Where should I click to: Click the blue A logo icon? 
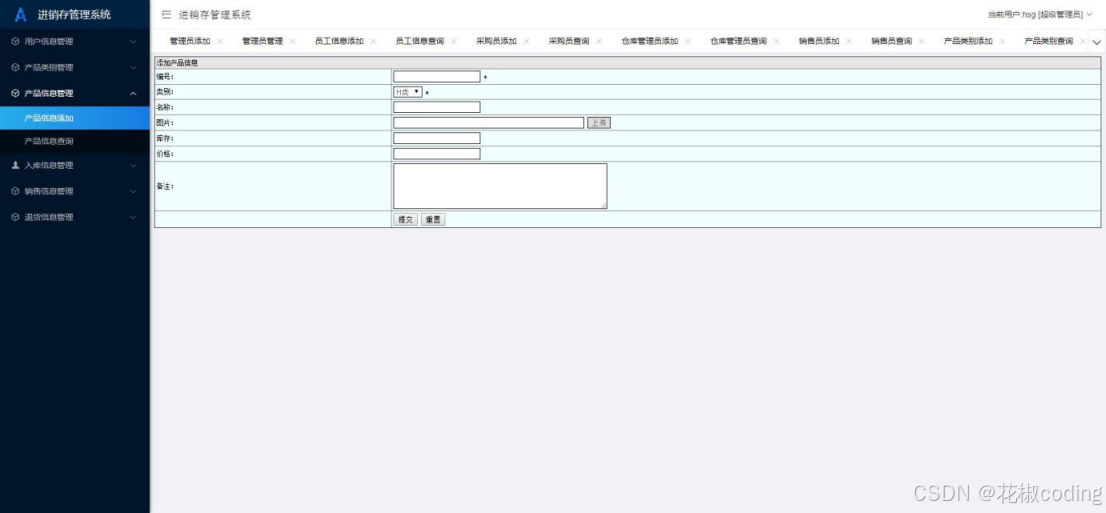pyautogui.click(x=20, y=15)
